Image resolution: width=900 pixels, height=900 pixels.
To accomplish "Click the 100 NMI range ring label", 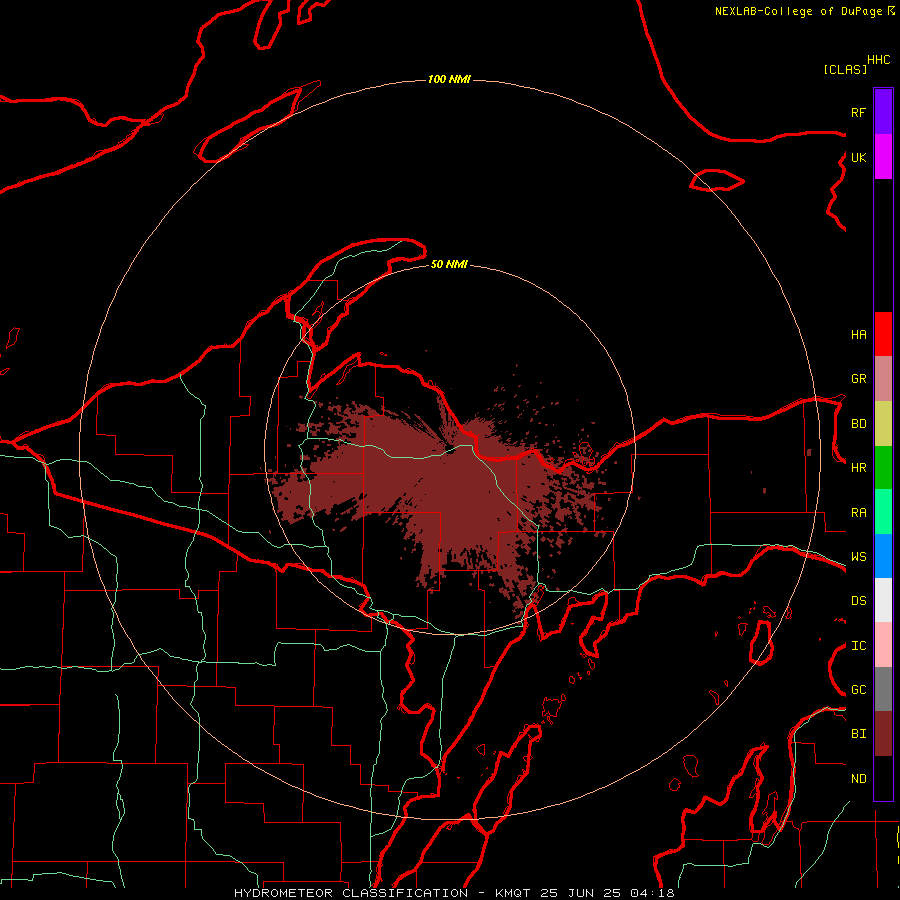I will (x=449, y=79).
